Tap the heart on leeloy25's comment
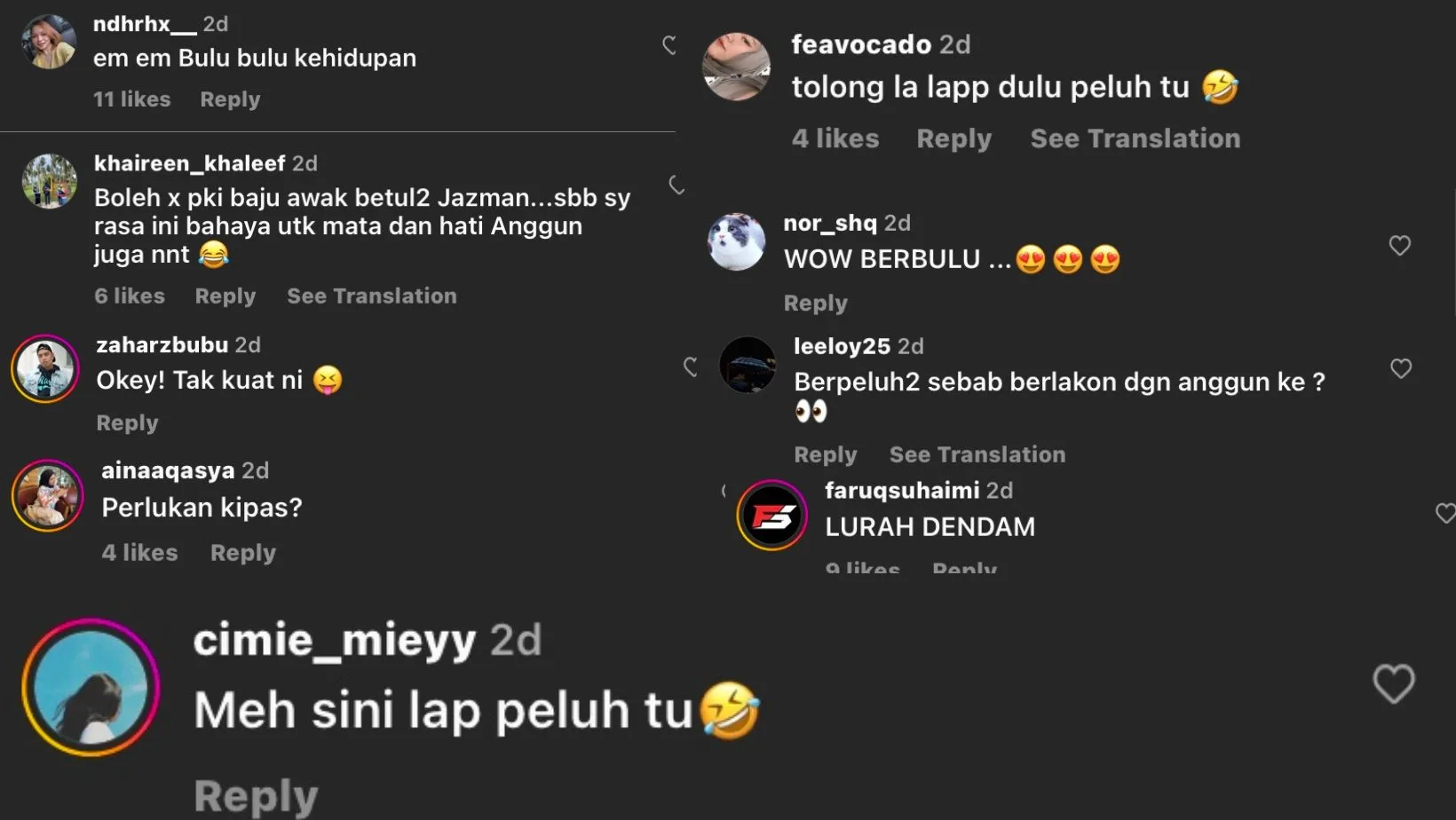 tap(1401, 368)
